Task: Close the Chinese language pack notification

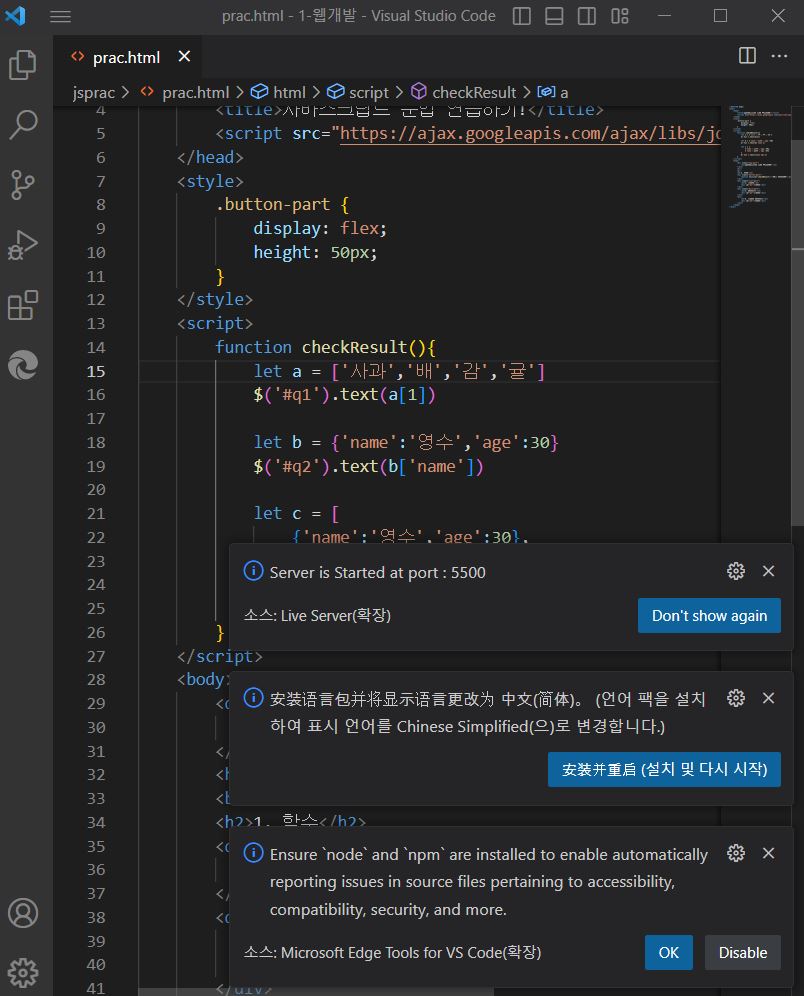Action: tap(768, 698)
